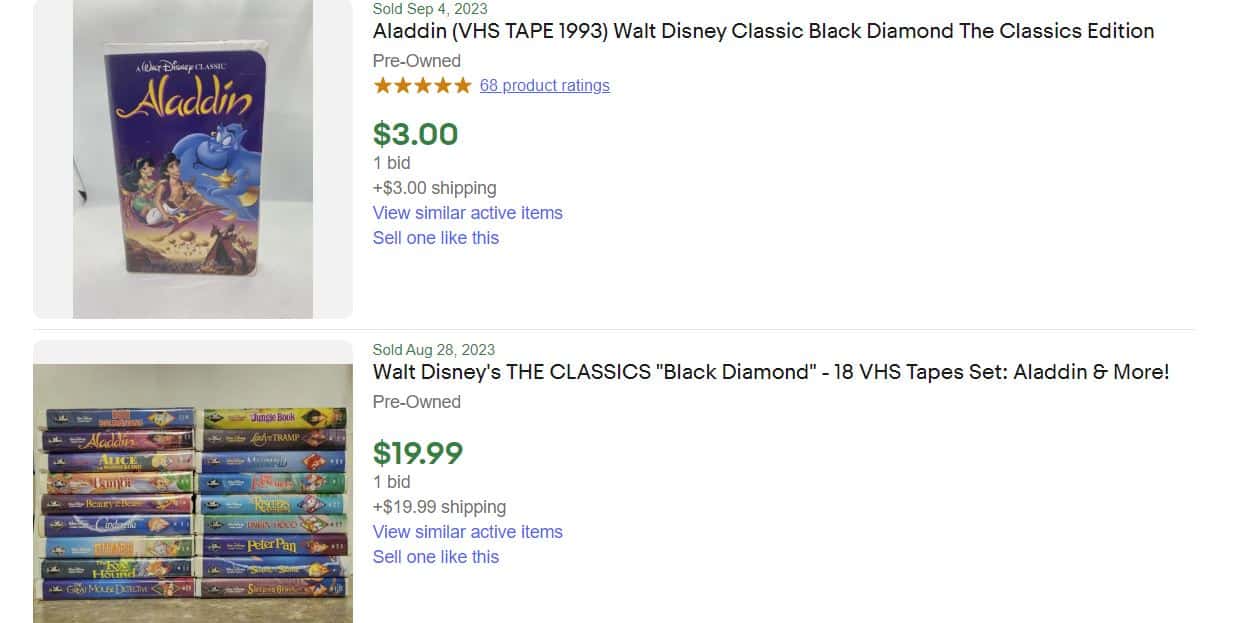This screenshot has width=1241, height=623.
Task: Sell one like this for the Aladdin listing
Action: 436,238
